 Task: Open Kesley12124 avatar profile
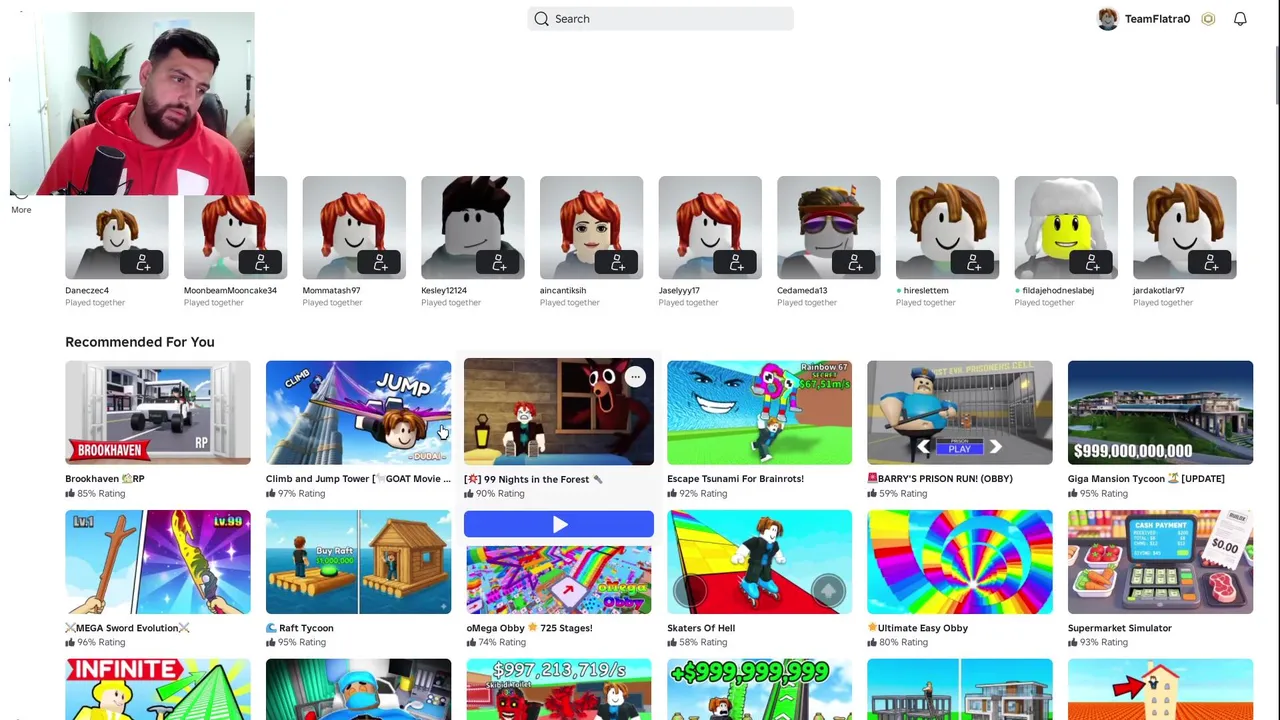click(x=473, y=227)
